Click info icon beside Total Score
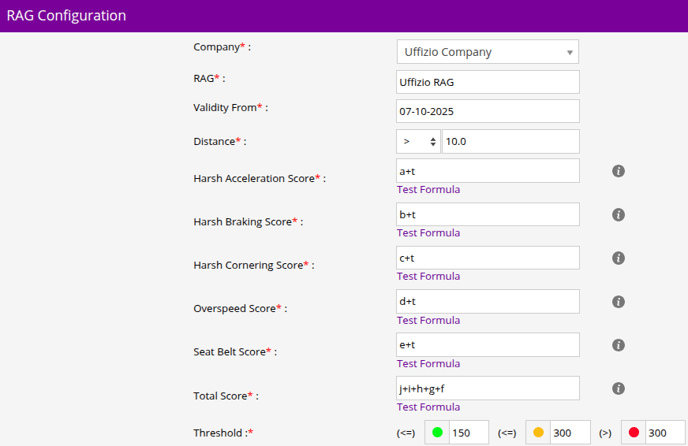Viewport: 688px width, 446px height. (x=618, y=389)
